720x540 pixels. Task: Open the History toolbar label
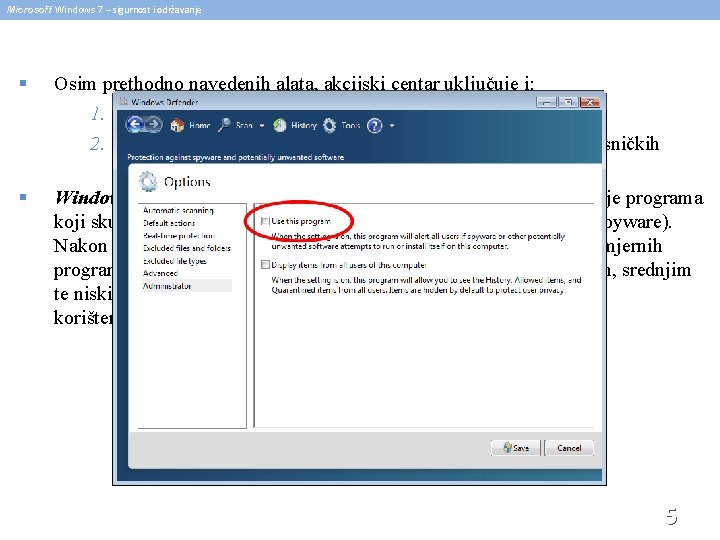tap(304, 125)
